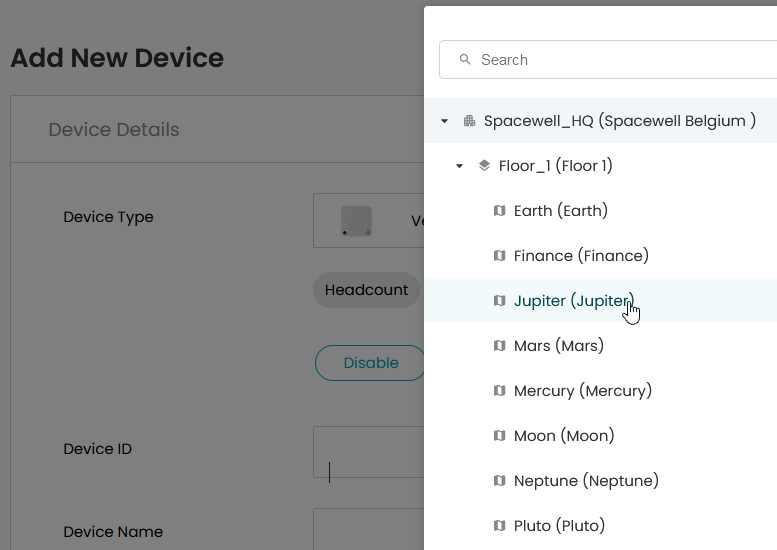
Task: Click the Device ID label
Action: tap(98, 449)
